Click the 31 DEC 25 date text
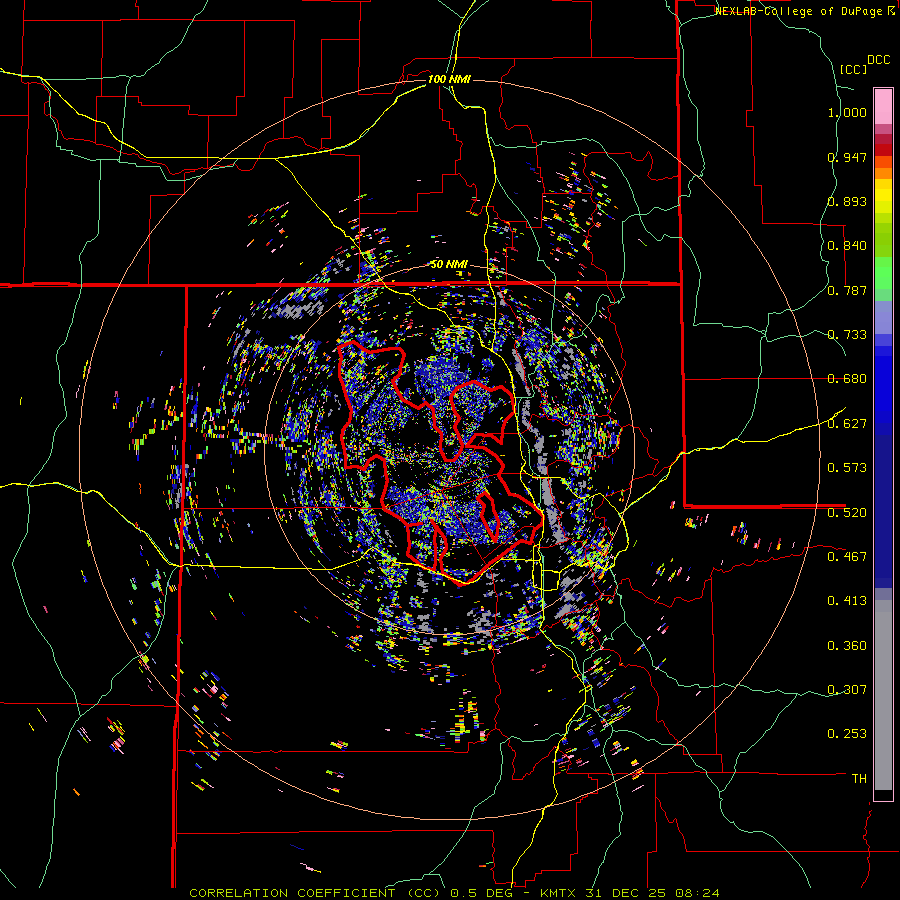 tap(627, 893)
